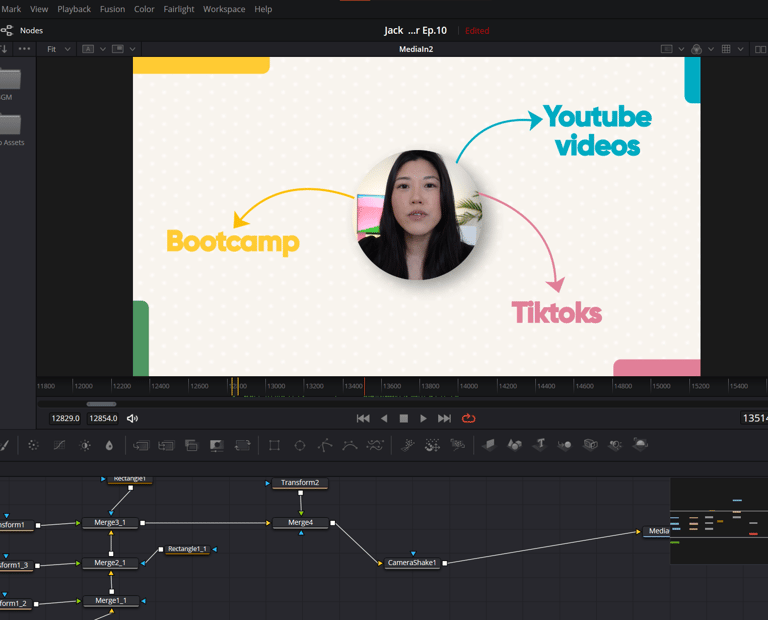Expand the A buffer dropdown chevron
This screenshot has width=768, height=620.
[x=102, y=49]
